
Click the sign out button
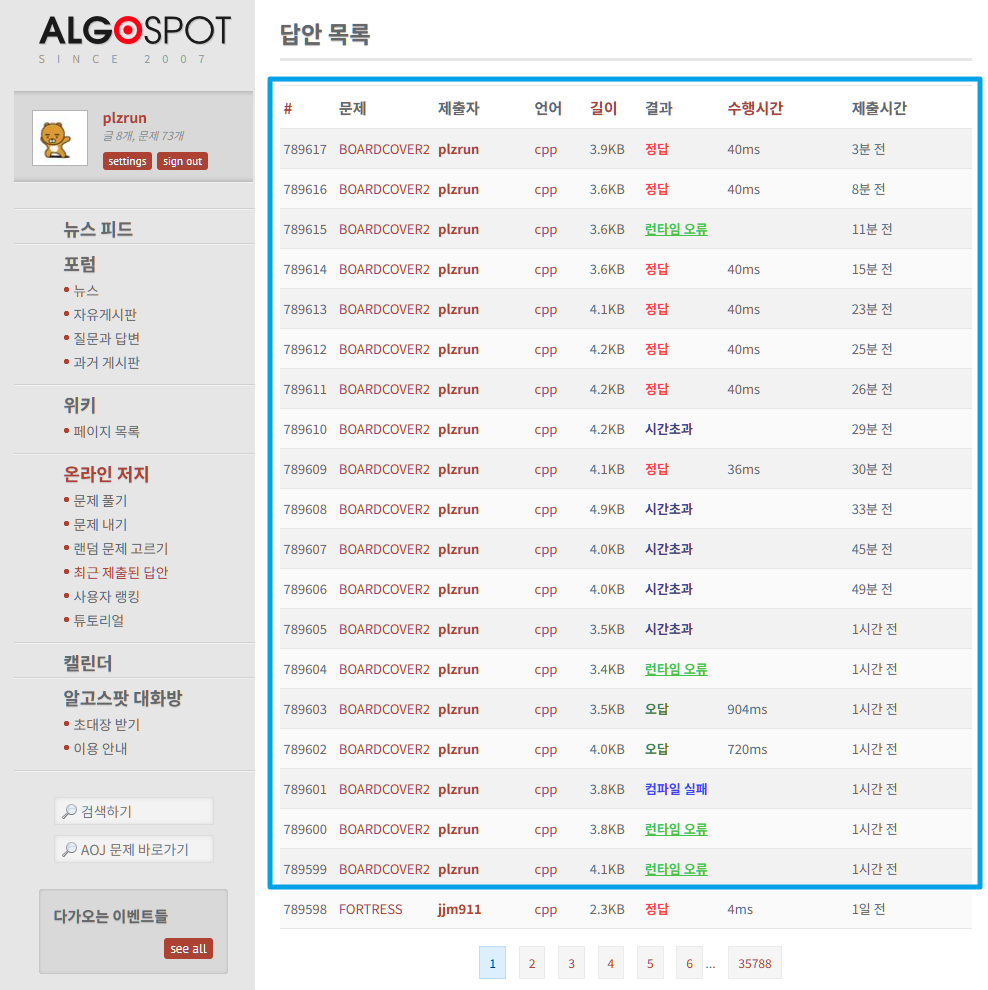[182, 161]
